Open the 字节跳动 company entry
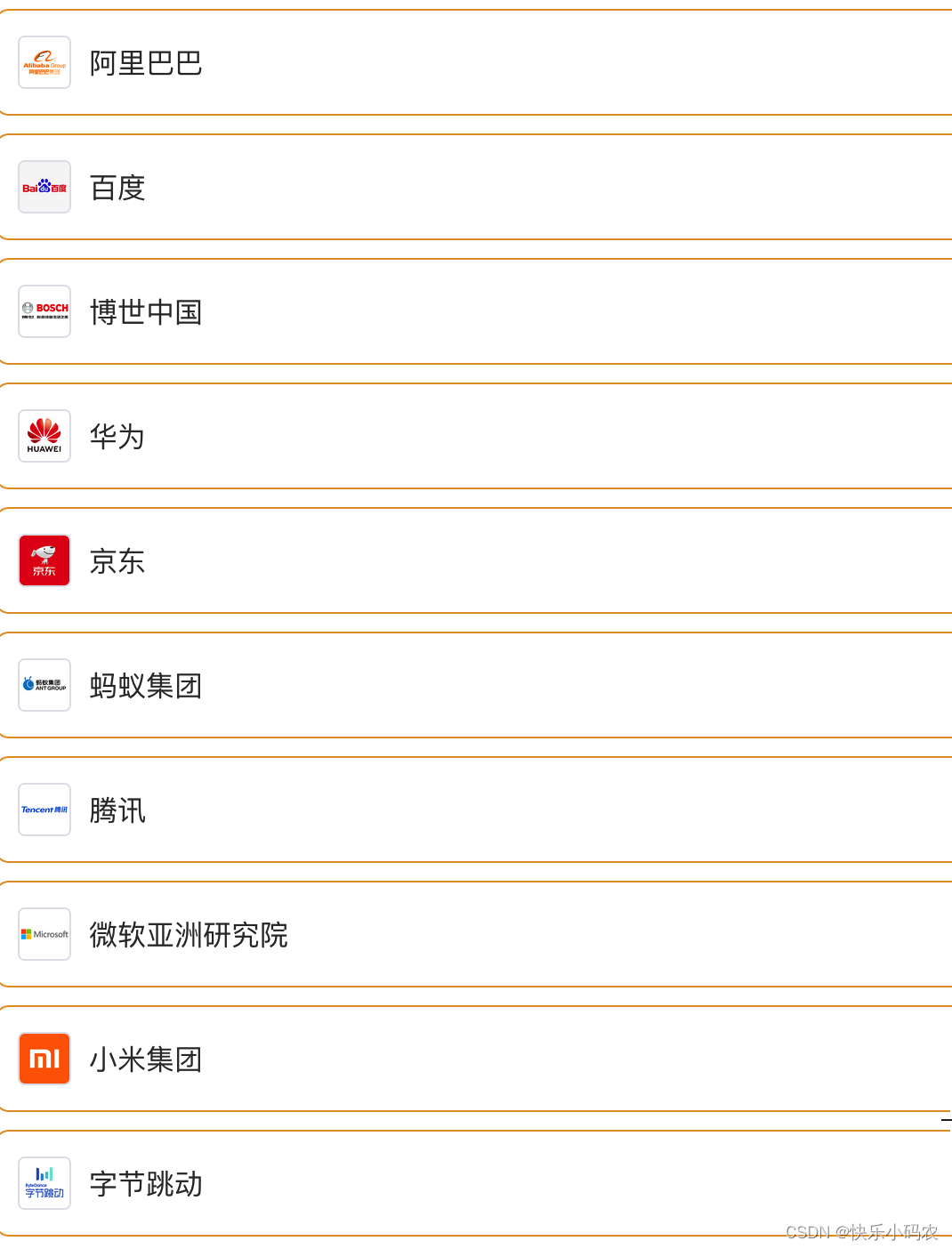The width and height of the screenshot is (952, 1249). pyautogui.click(x=476, y=1183)
